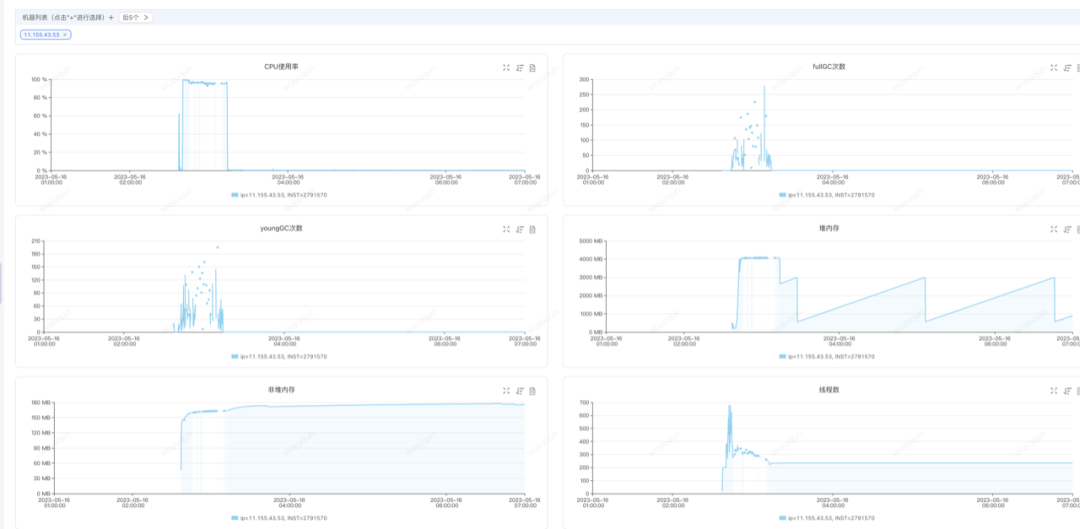Toggle the 堆内存 legend series

tap(827, 356)
